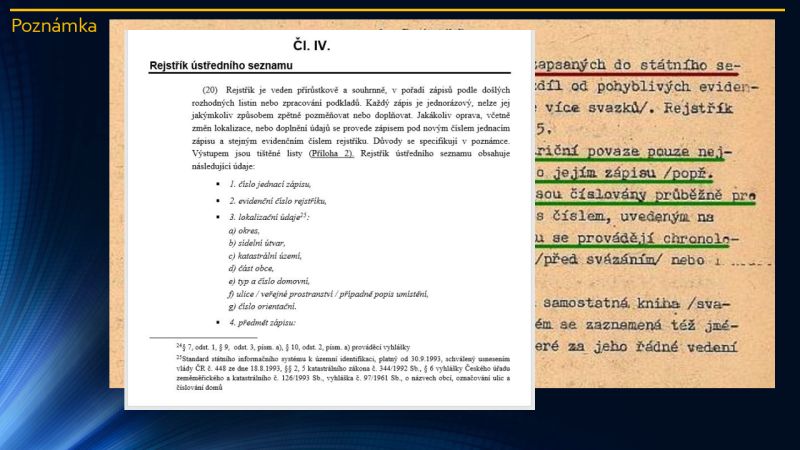Screen dimensions: 800x450
Task: Select sub-item 'b) sídelní útvar'
Action: click(257, 243)
